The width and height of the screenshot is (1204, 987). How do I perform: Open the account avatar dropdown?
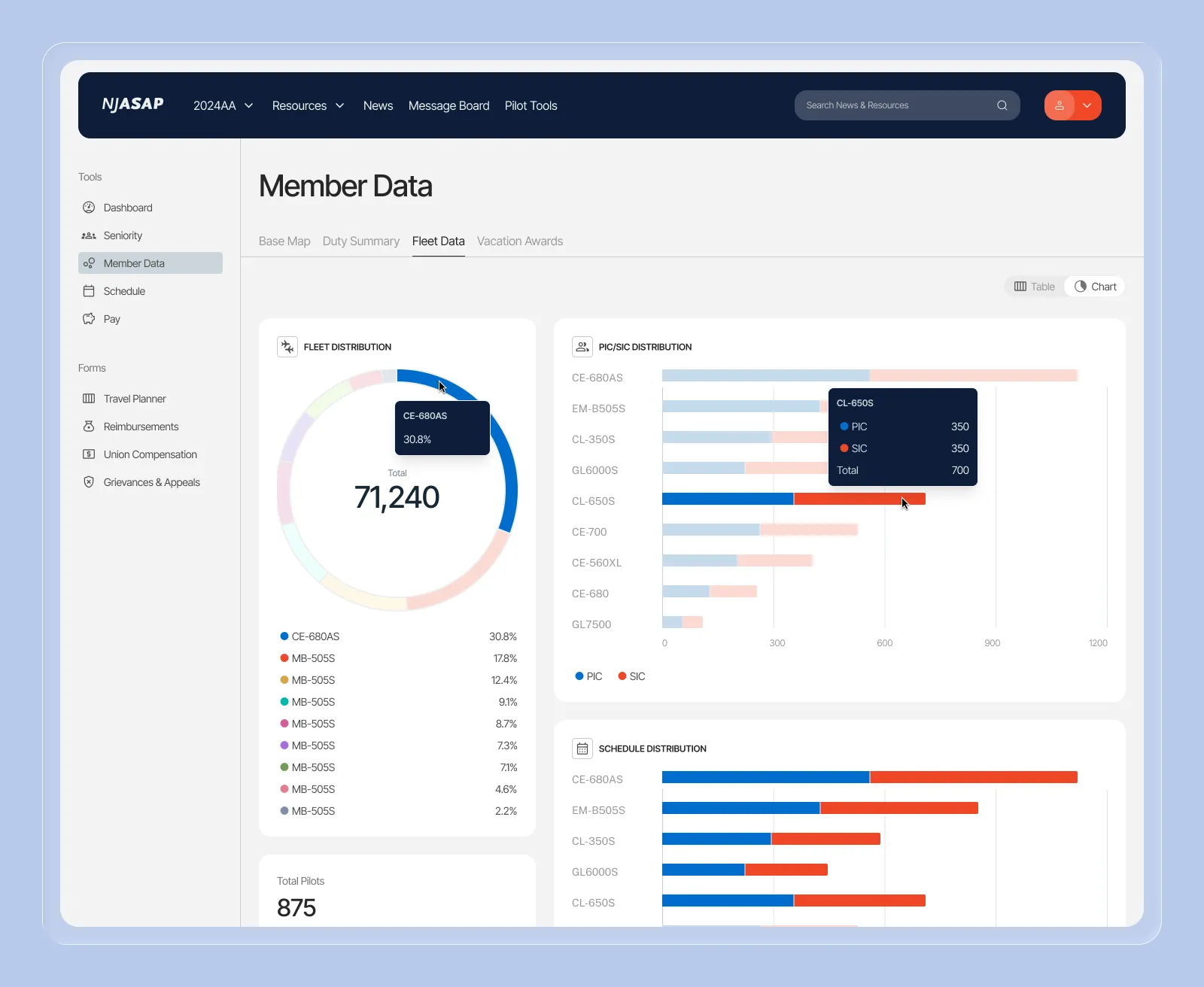click(x=1072, y=105)
